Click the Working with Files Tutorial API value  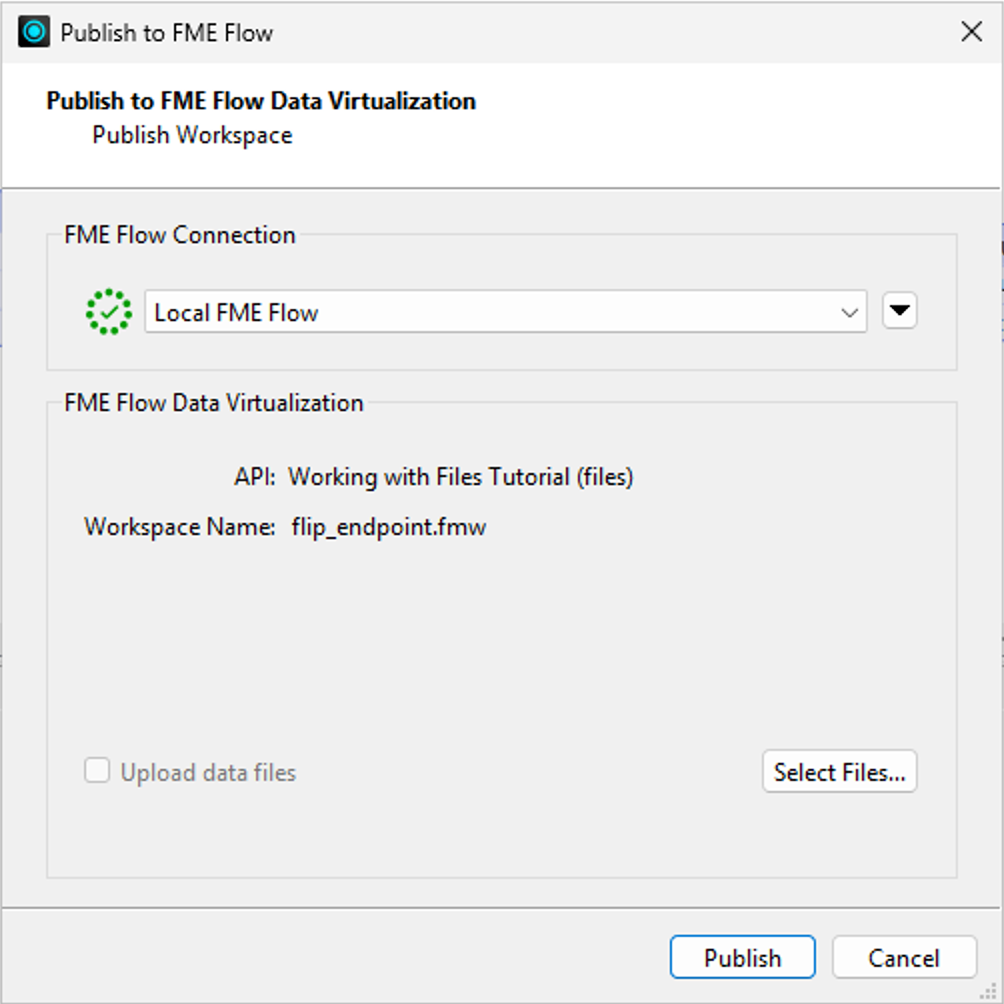coord(460,477)
